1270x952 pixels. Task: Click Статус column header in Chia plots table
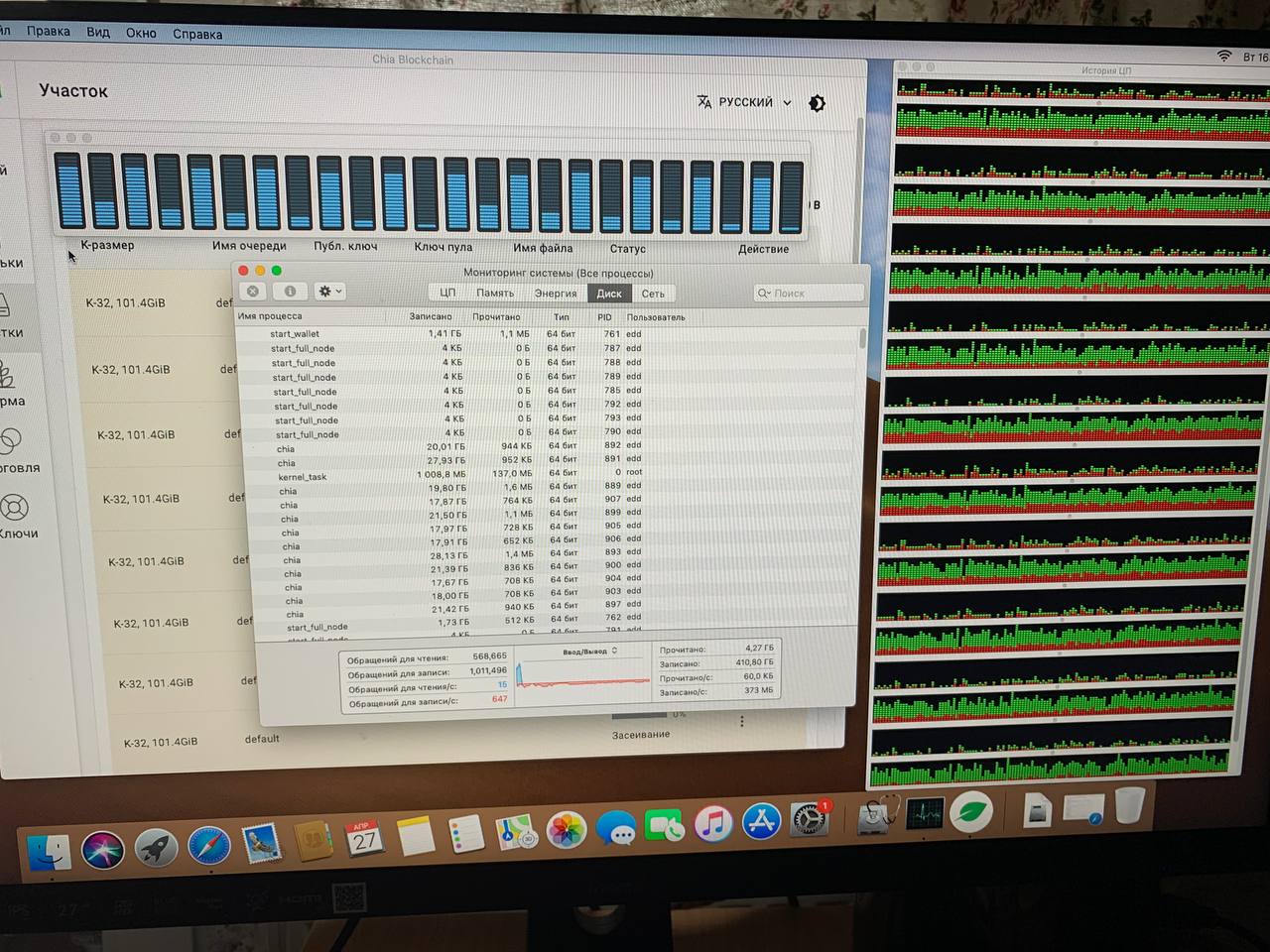point(627,249)
